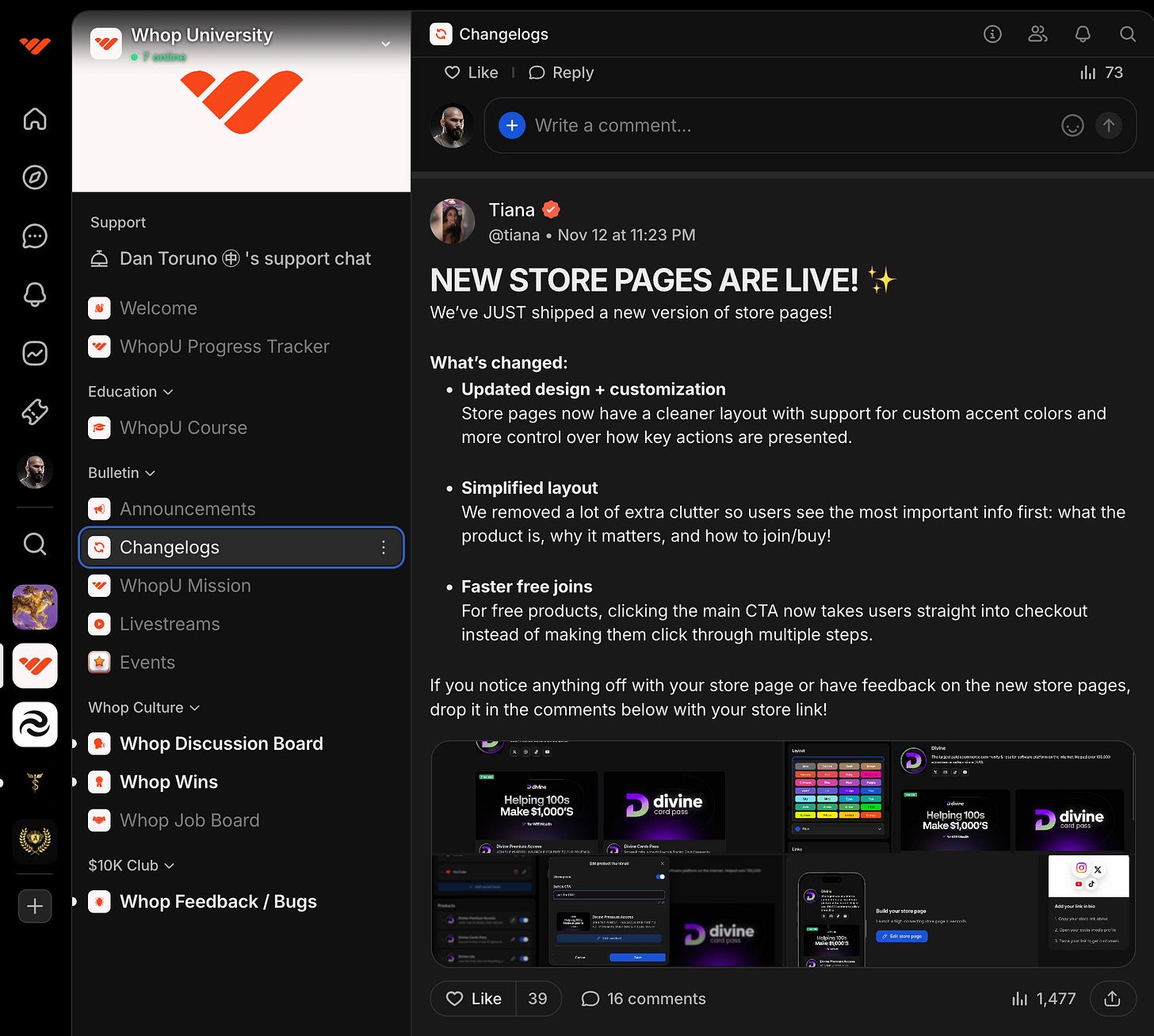Click inside Write a comment field

pyautogui.click(x=793, y=125)
